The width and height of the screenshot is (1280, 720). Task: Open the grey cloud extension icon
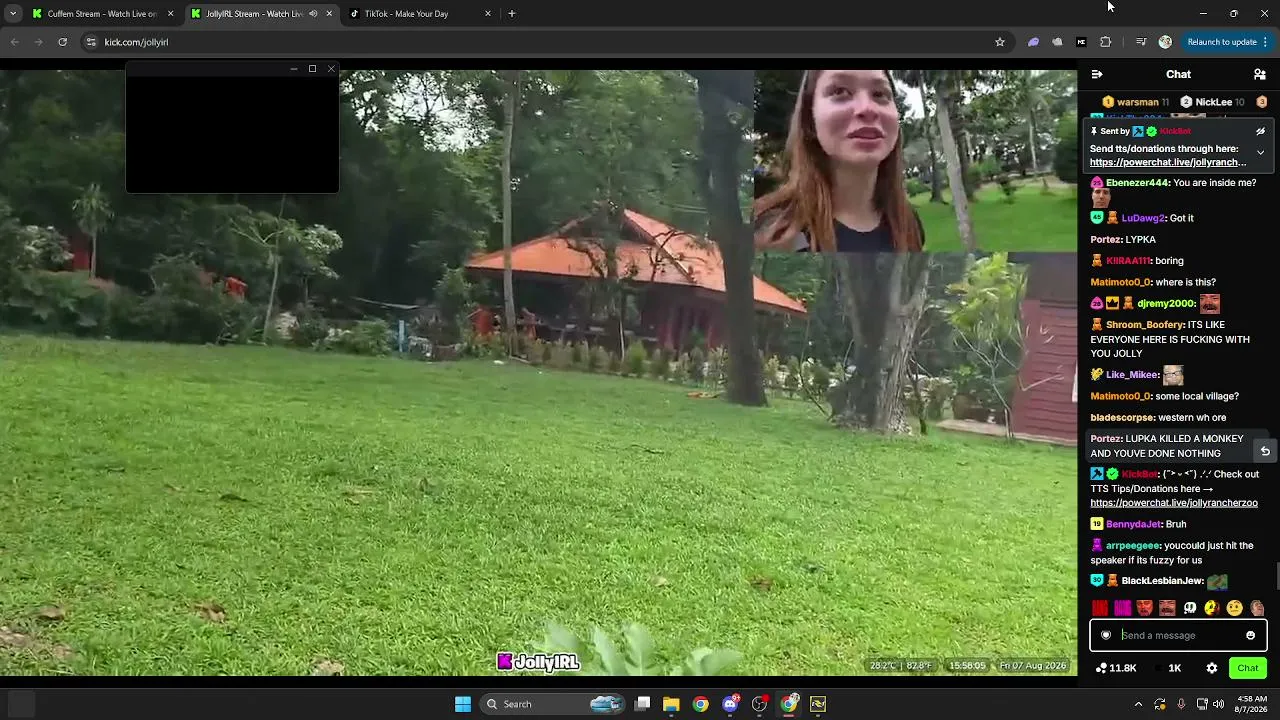click(x=1057, y=42)
